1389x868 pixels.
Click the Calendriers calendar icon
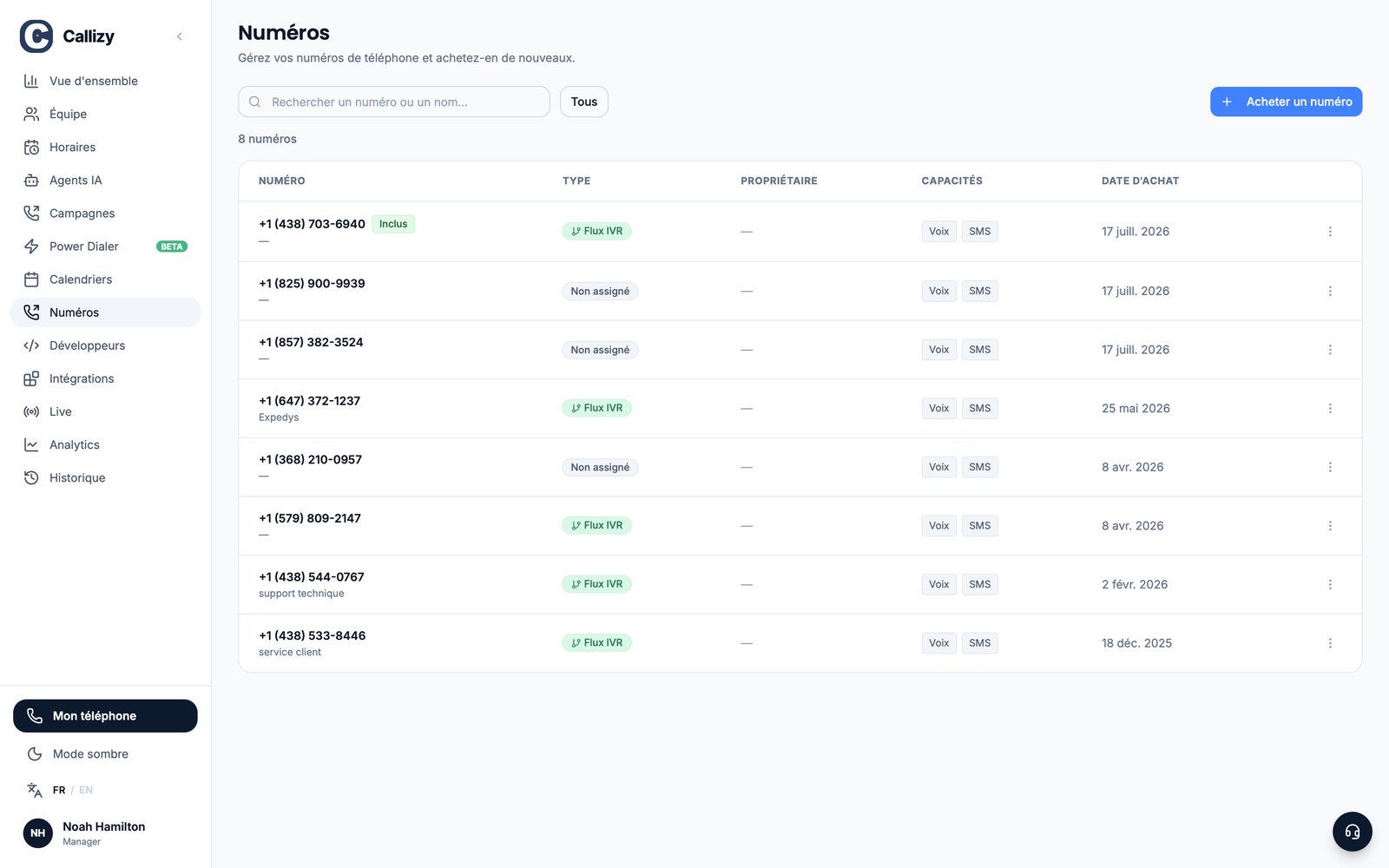[x=31, y=279]
